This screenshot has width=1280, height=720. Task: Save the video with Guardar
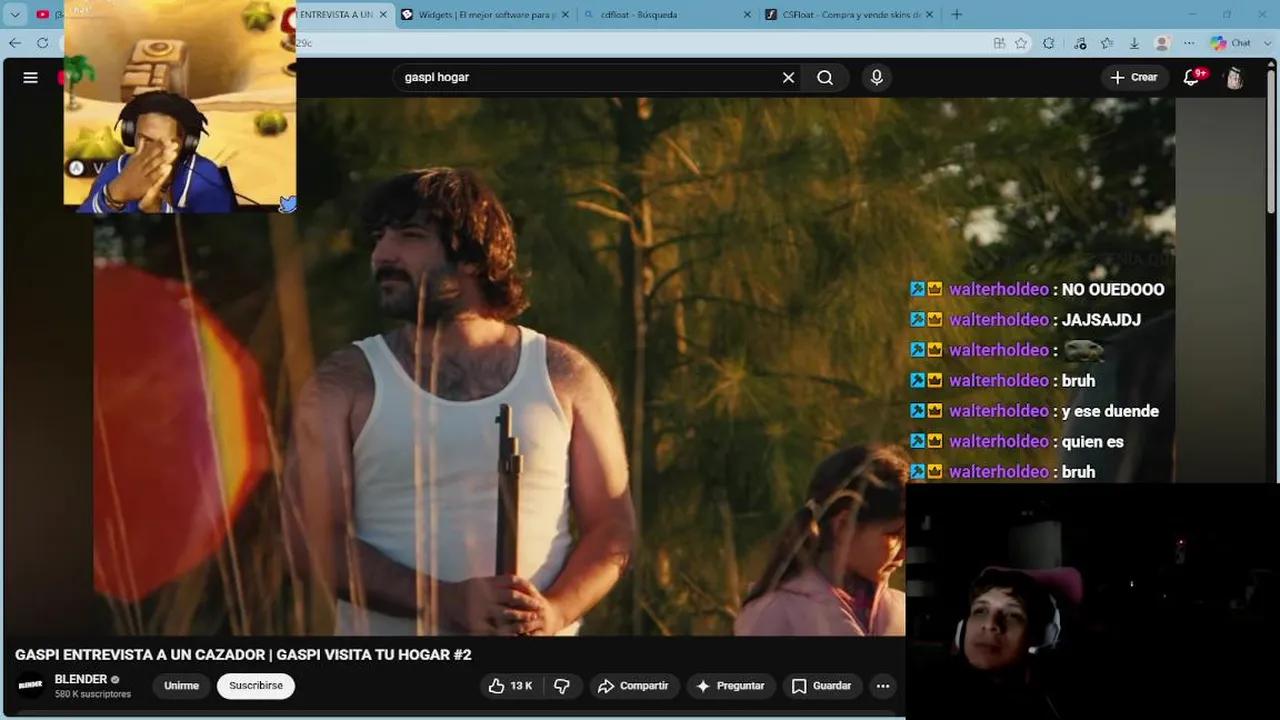(822, 686)
